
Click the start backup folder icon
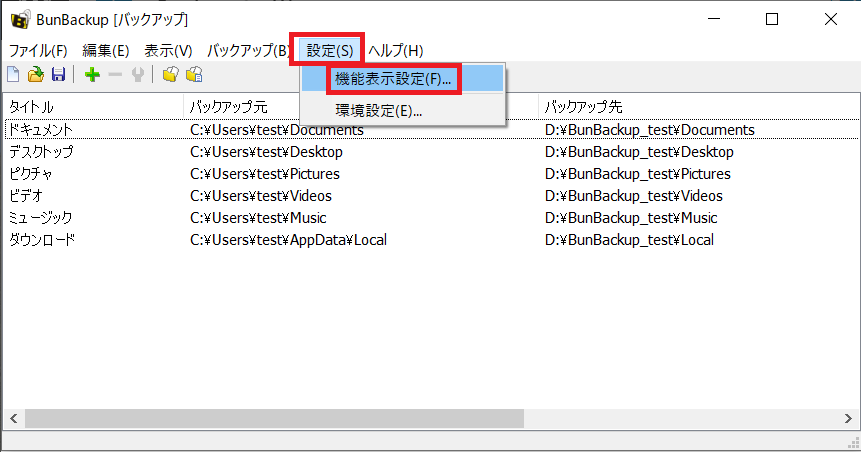pyautogui.click(x=171, y=74)
